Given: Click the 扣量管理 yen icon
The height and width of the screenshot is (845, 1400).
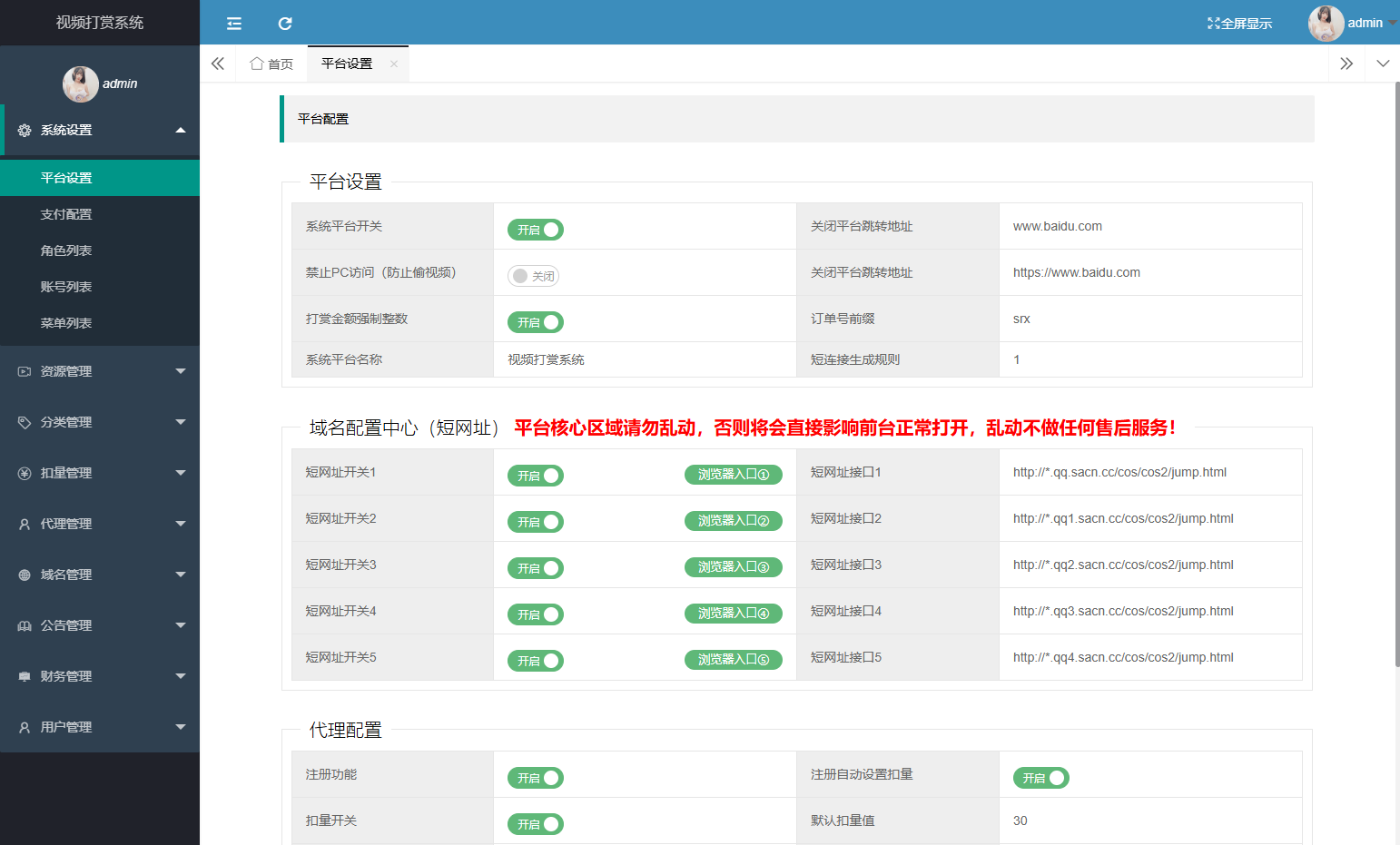Looking at the screenshot, I should click(25, 473).
